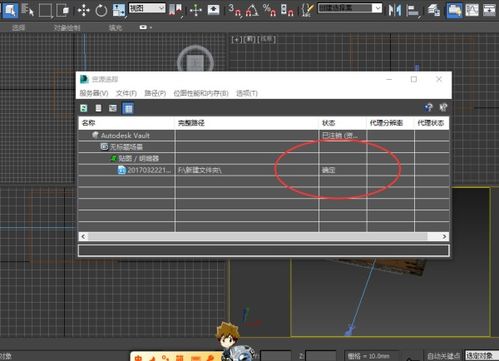This screenshot has width=499, height=361.
Task: Click the 自动关键点 Auto Key button
Action: (x=444, y=356)
